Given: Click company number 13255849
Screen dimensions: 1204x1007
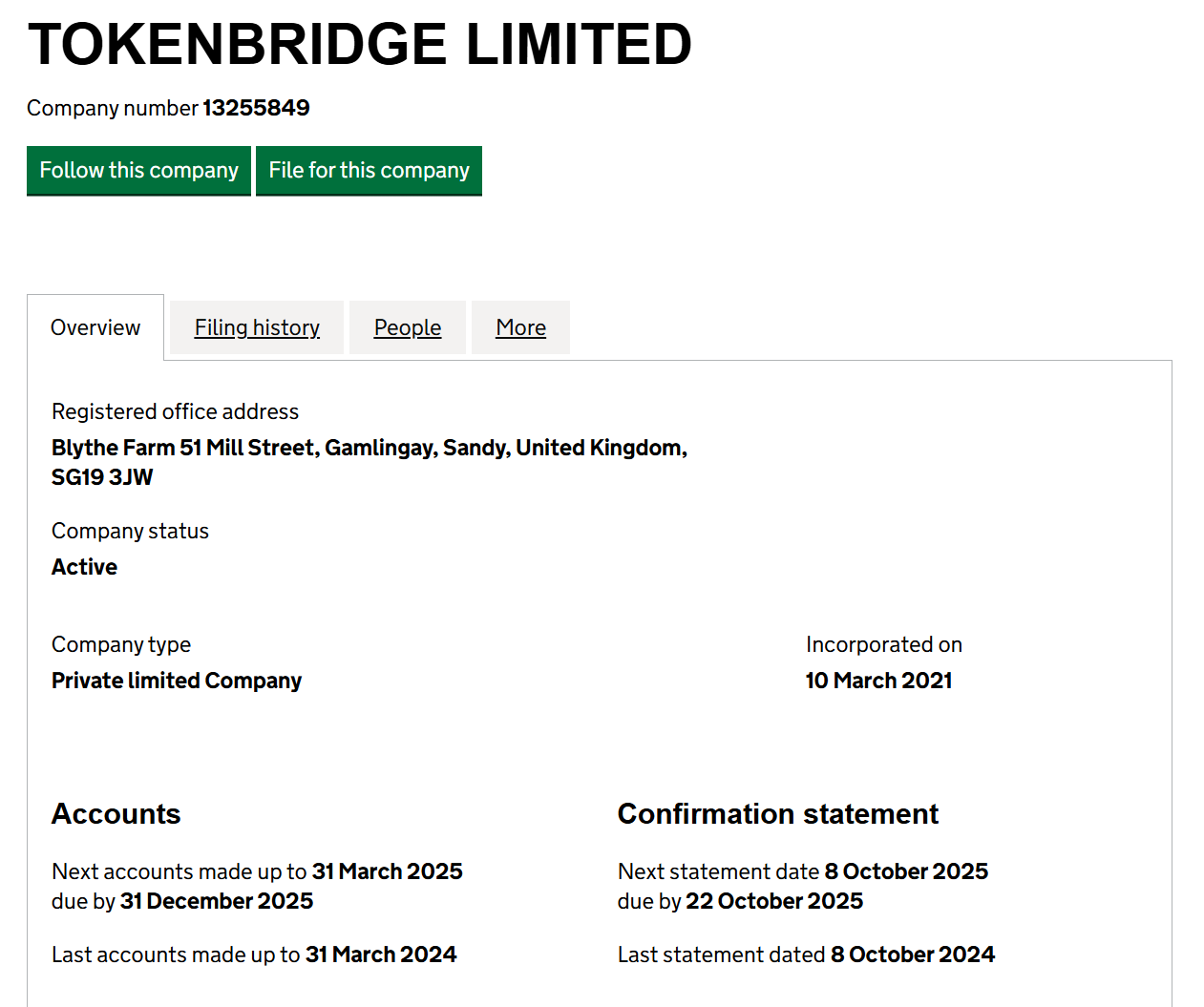Looking at the screenshot, I should (x=256, y=108).
